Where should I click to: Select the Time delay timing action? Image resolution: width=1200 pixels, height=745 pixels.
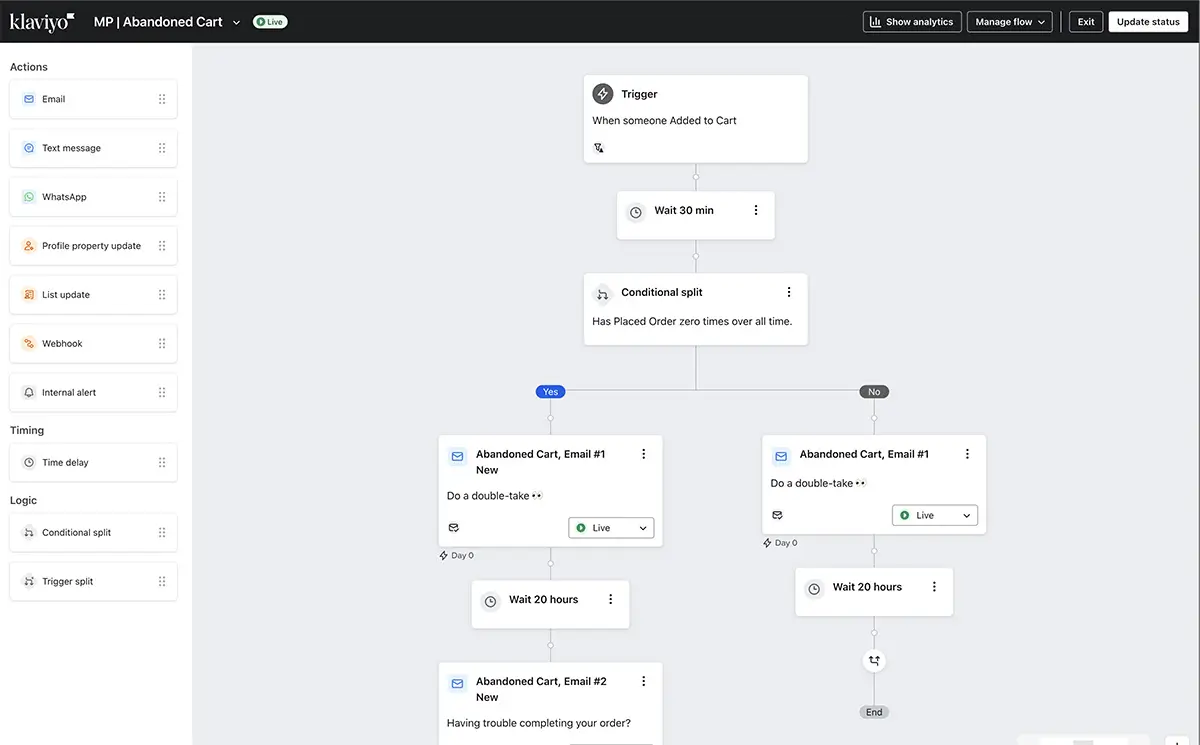(30, 462)
